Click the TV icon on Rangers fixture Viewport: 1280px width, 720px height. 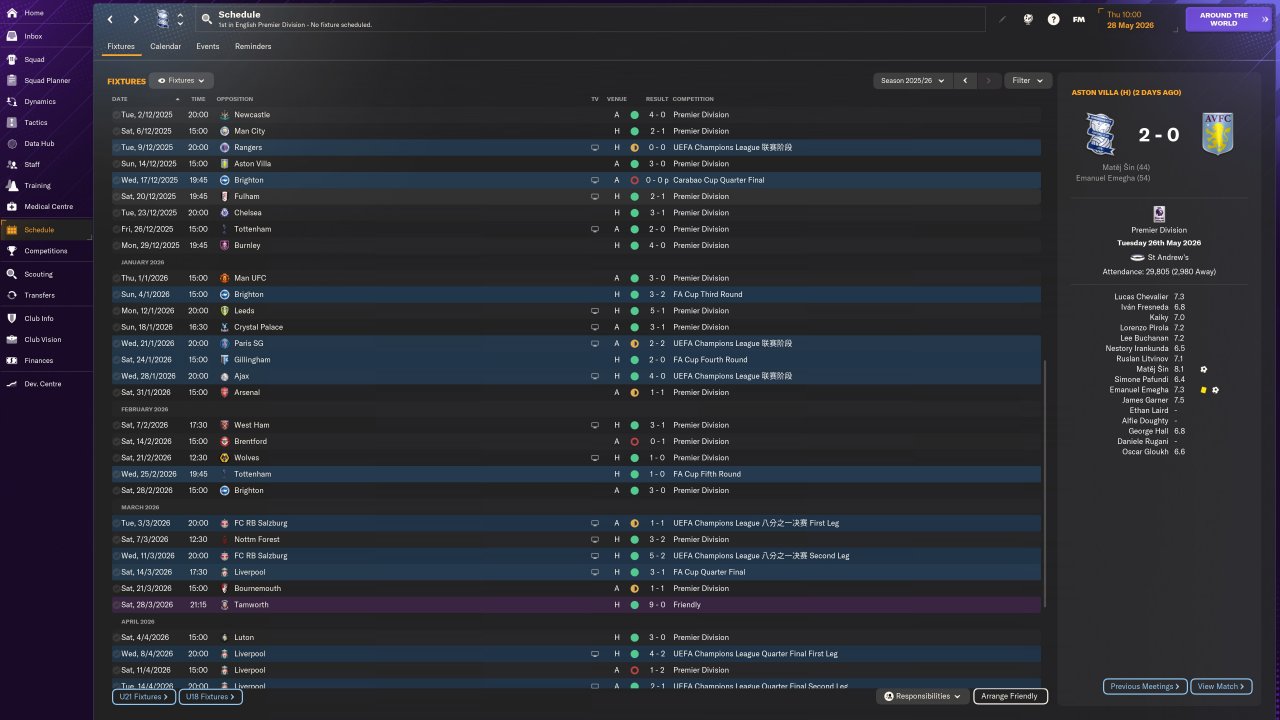click(x=595, y=148)
